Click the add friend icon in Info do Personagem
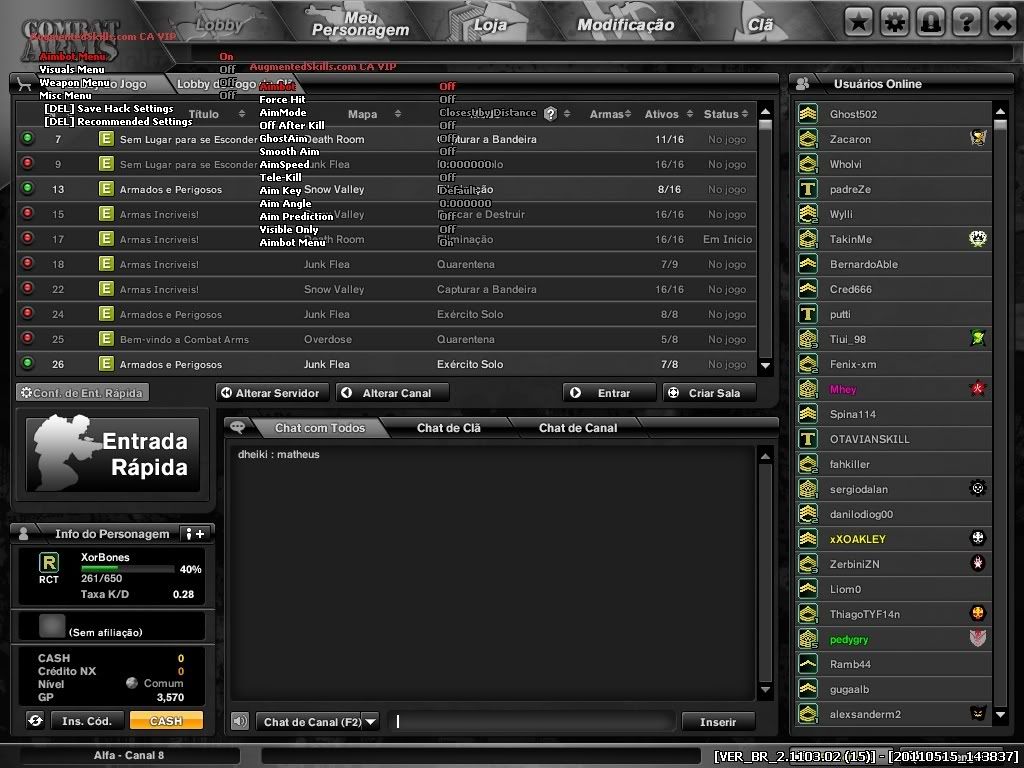1024x768 pixels. coord(196,534)
